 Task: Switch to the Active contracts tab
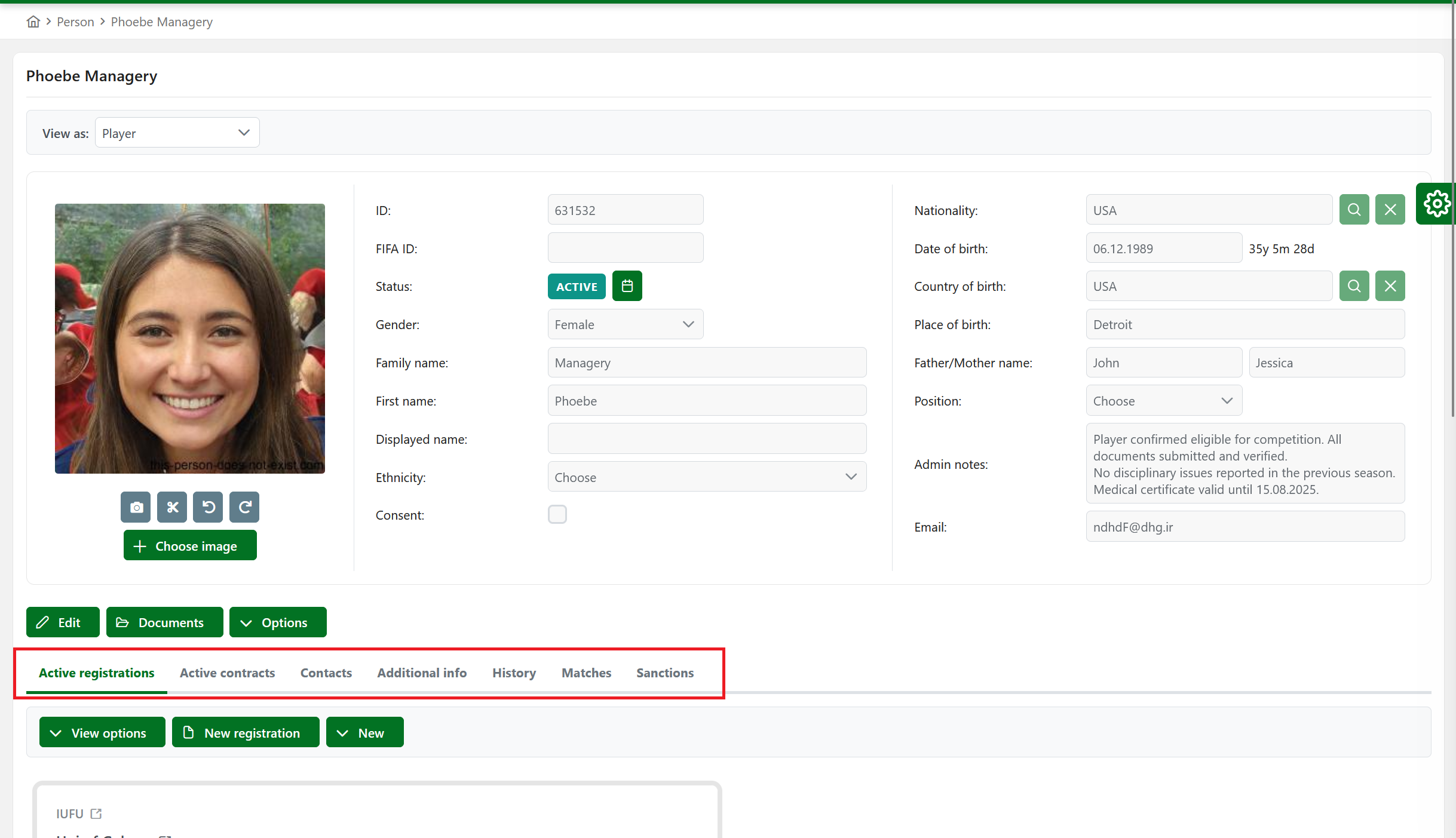[227, 673]
